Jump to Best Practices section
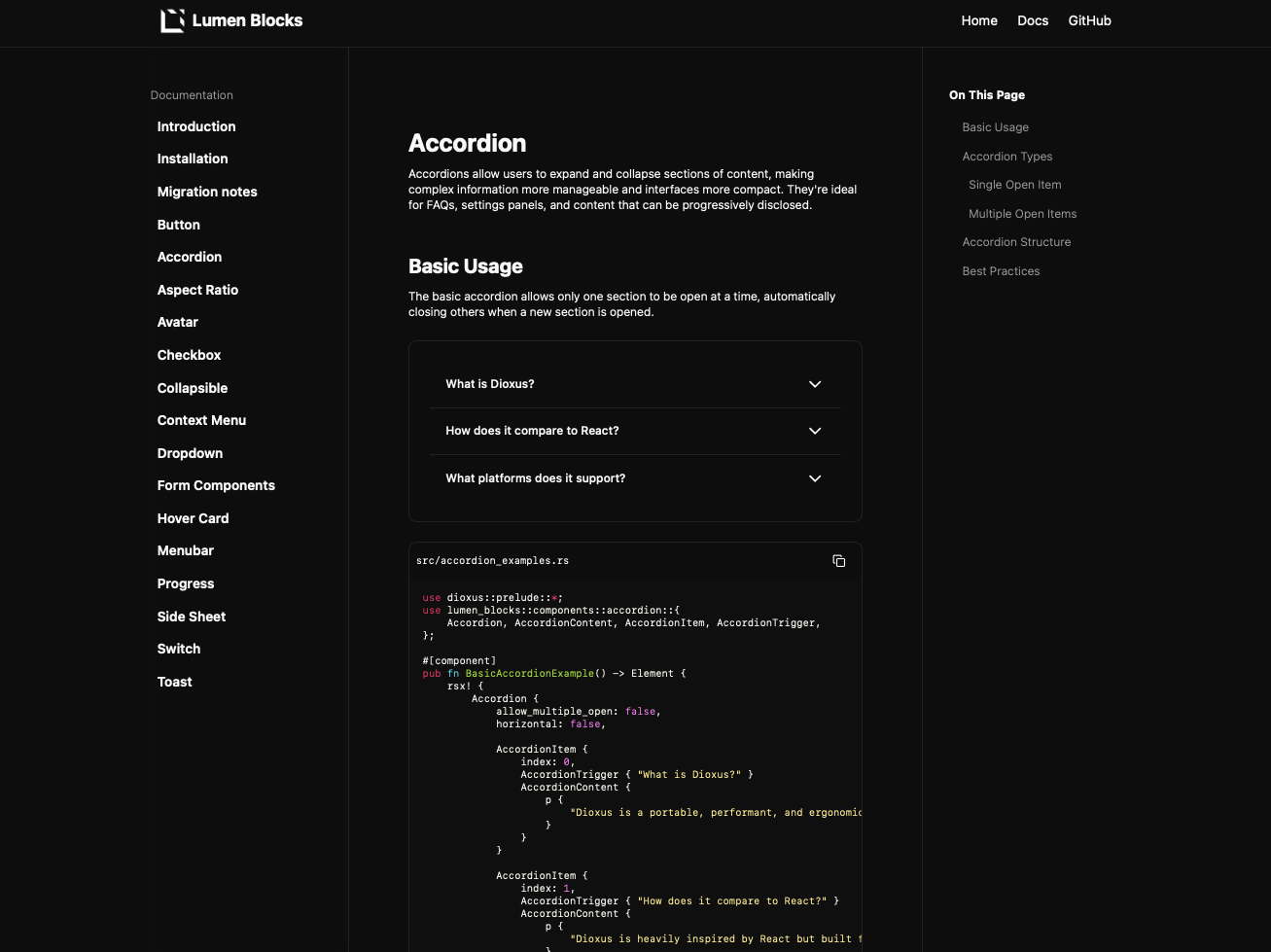 coord(1001,271)
